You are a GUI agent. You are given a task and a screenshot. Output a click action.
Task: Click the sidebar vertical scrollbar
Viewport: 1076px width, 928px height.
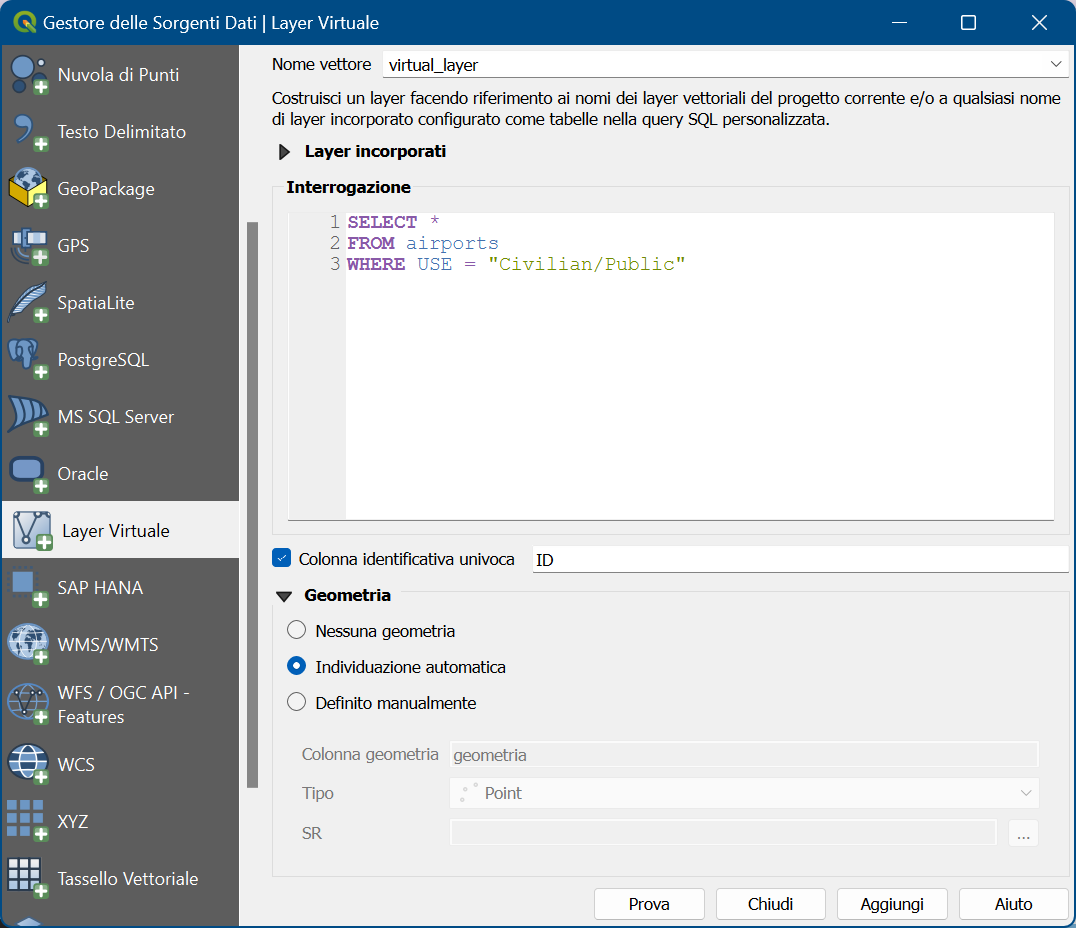pyautogui.click(x=253, y=504)
